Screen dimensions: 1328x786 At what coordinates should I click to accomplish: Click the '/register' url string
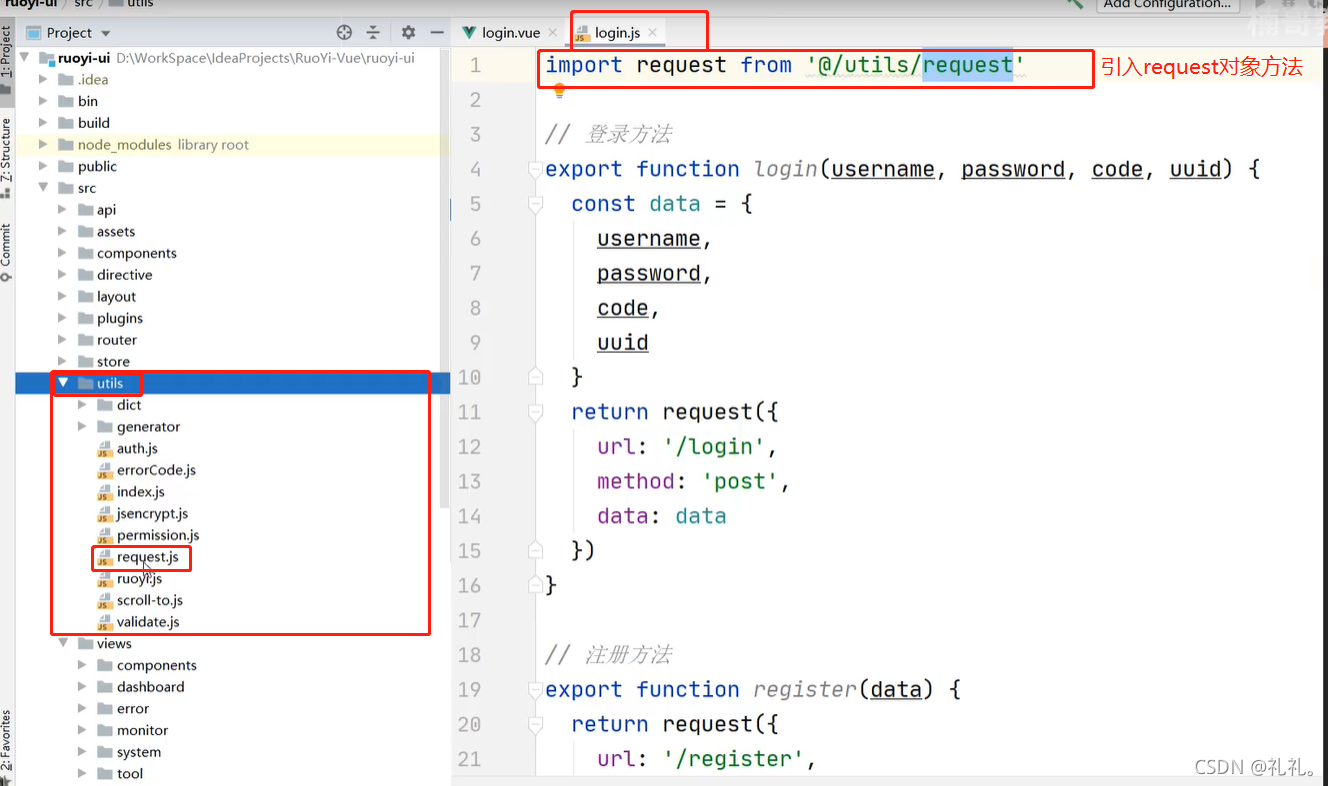pos(732,759)
